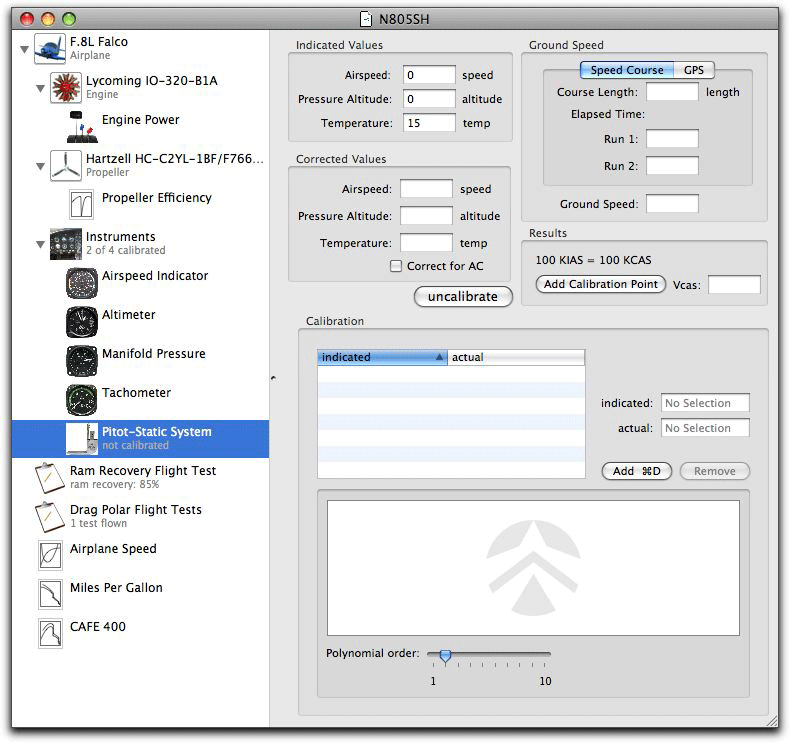
Task: Open the Ram Recovery Flight Test clipboard icon
Action: point(50,478)
